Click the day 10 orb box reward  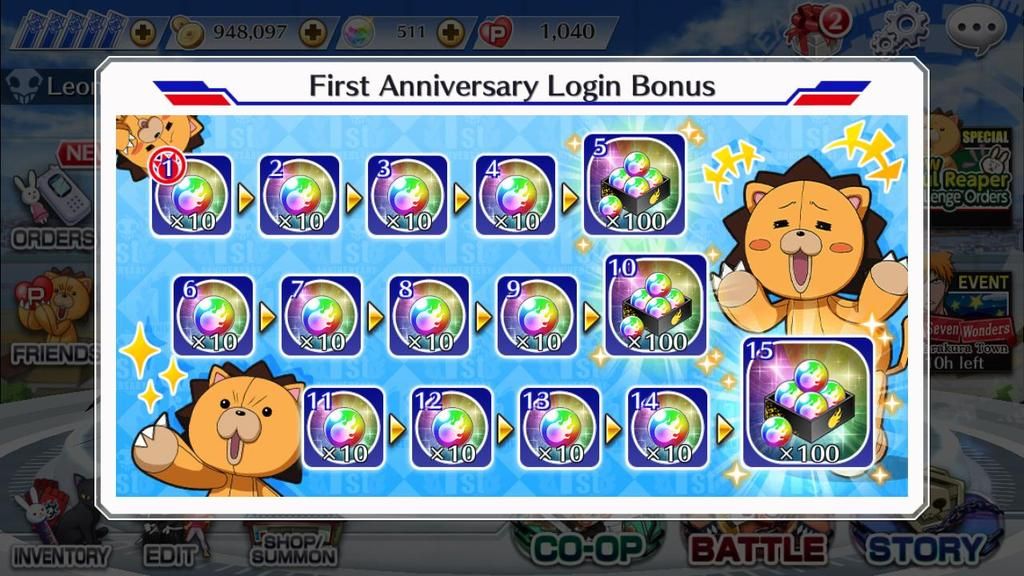point(656,305)
